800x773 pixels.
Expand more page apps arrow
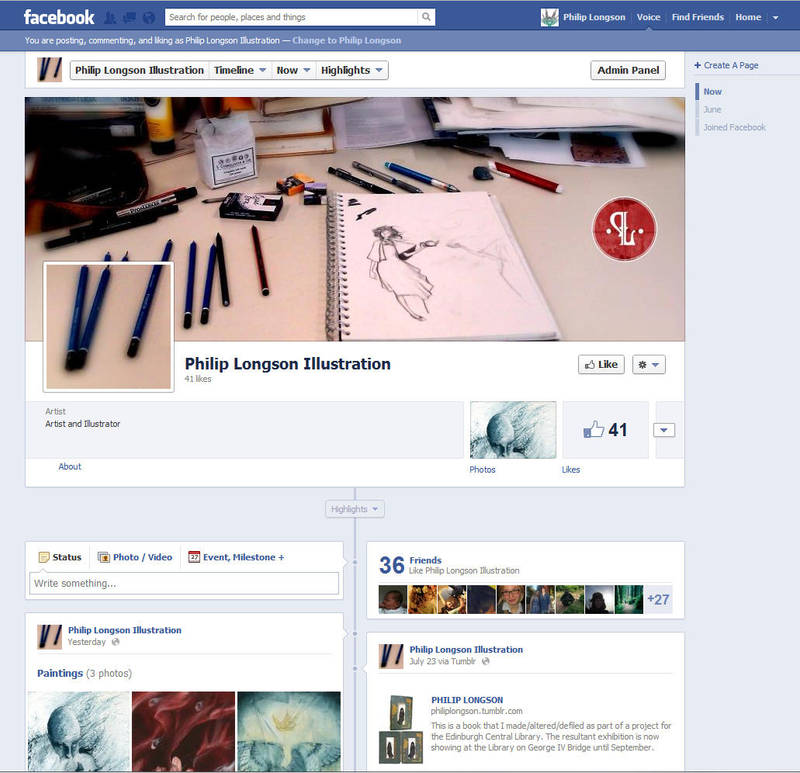664,430
